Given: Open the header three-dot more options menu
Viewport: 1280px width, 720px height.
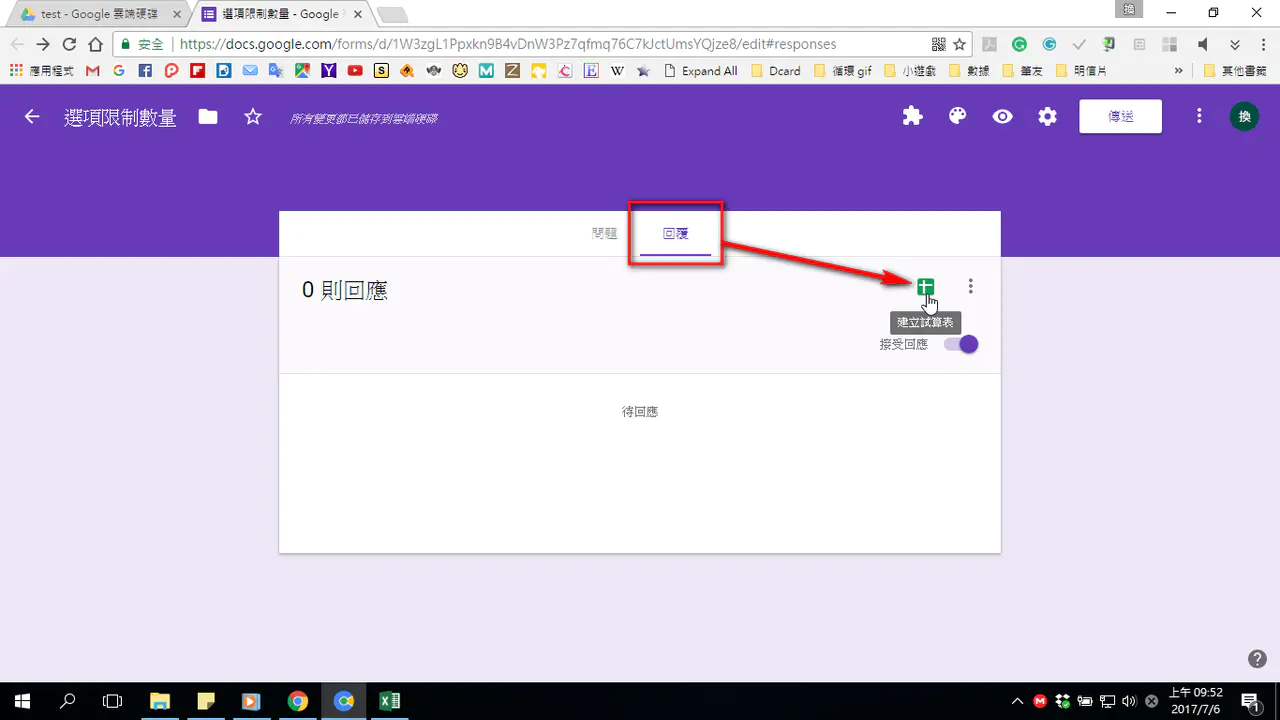Looking at the screenshot, I should point(1199,117).
